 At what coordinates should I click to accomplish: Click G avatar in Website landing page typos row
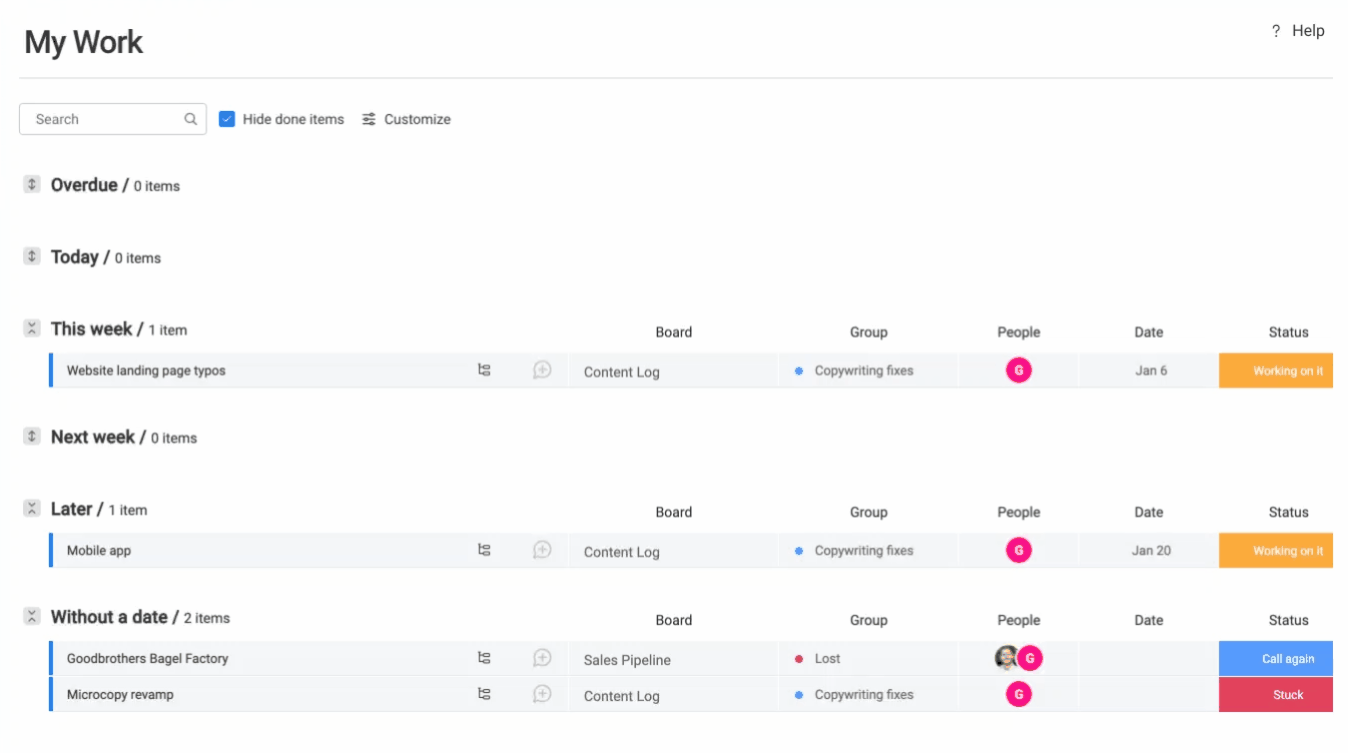point(1018,370)
